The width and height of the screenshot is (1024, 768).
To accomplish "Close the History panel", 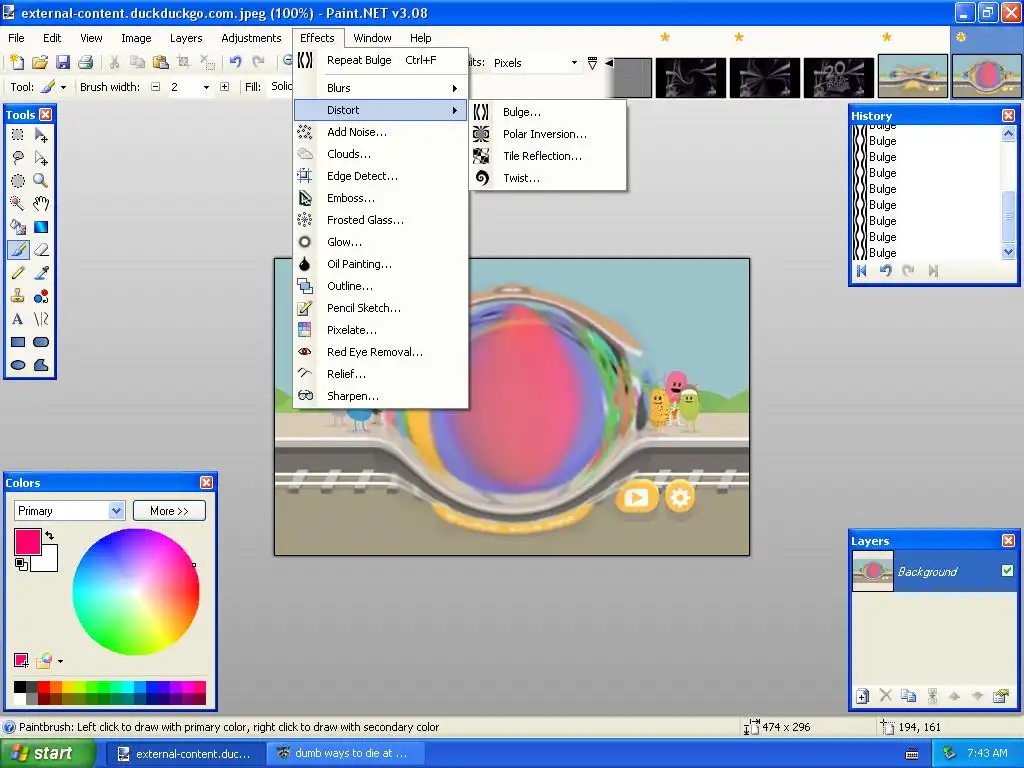I will (1008, 116).
